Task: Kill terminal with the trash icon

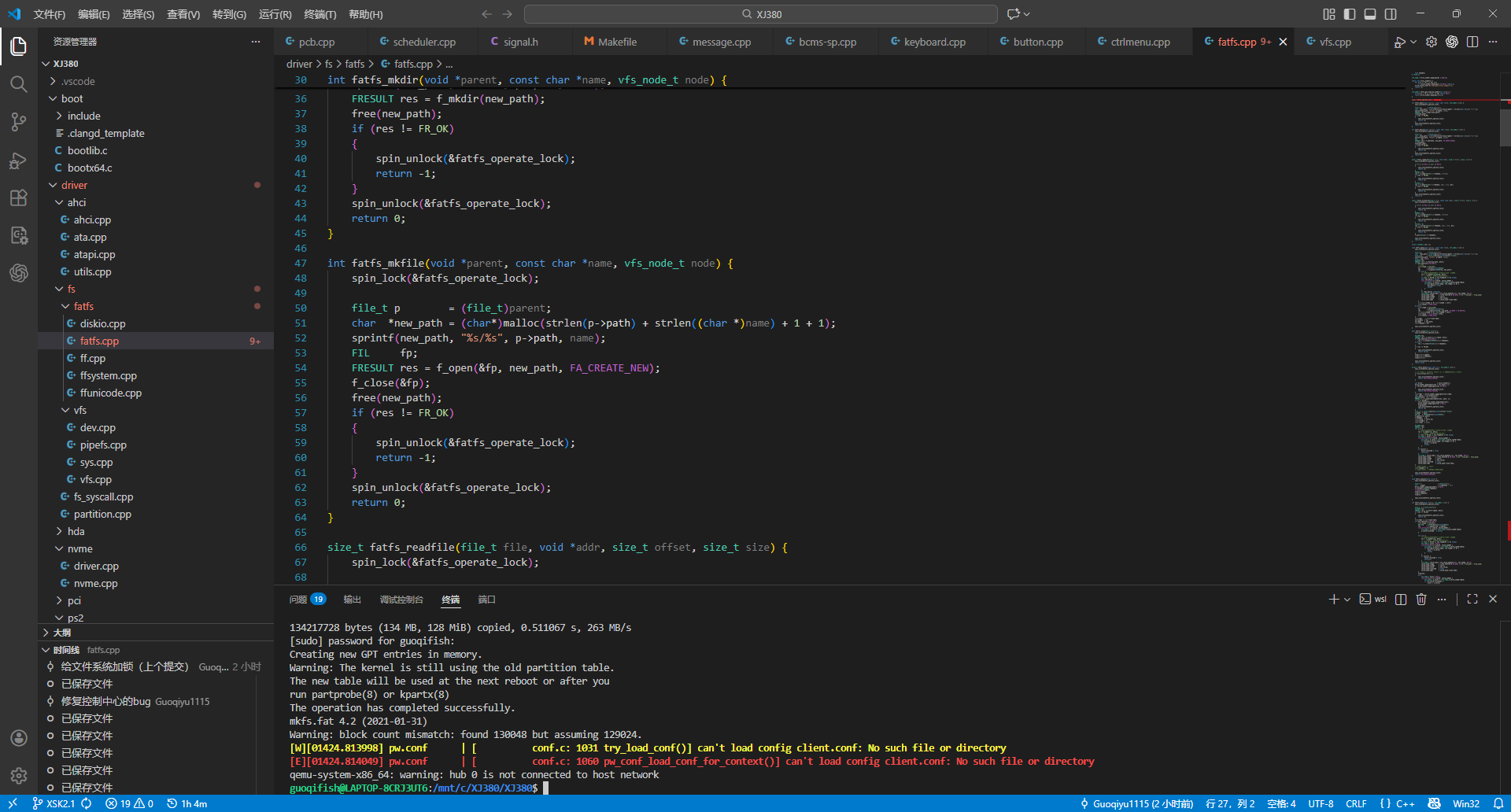Action: click(x=1421, y=600)
